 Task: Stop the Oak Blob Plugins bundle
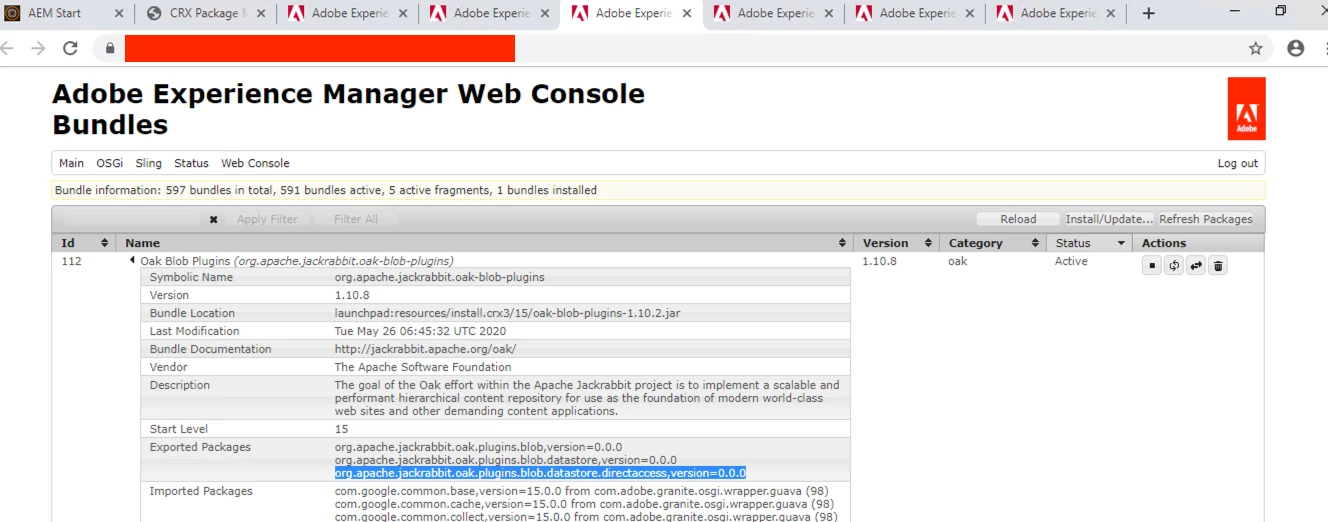[x=1152, y=266]
